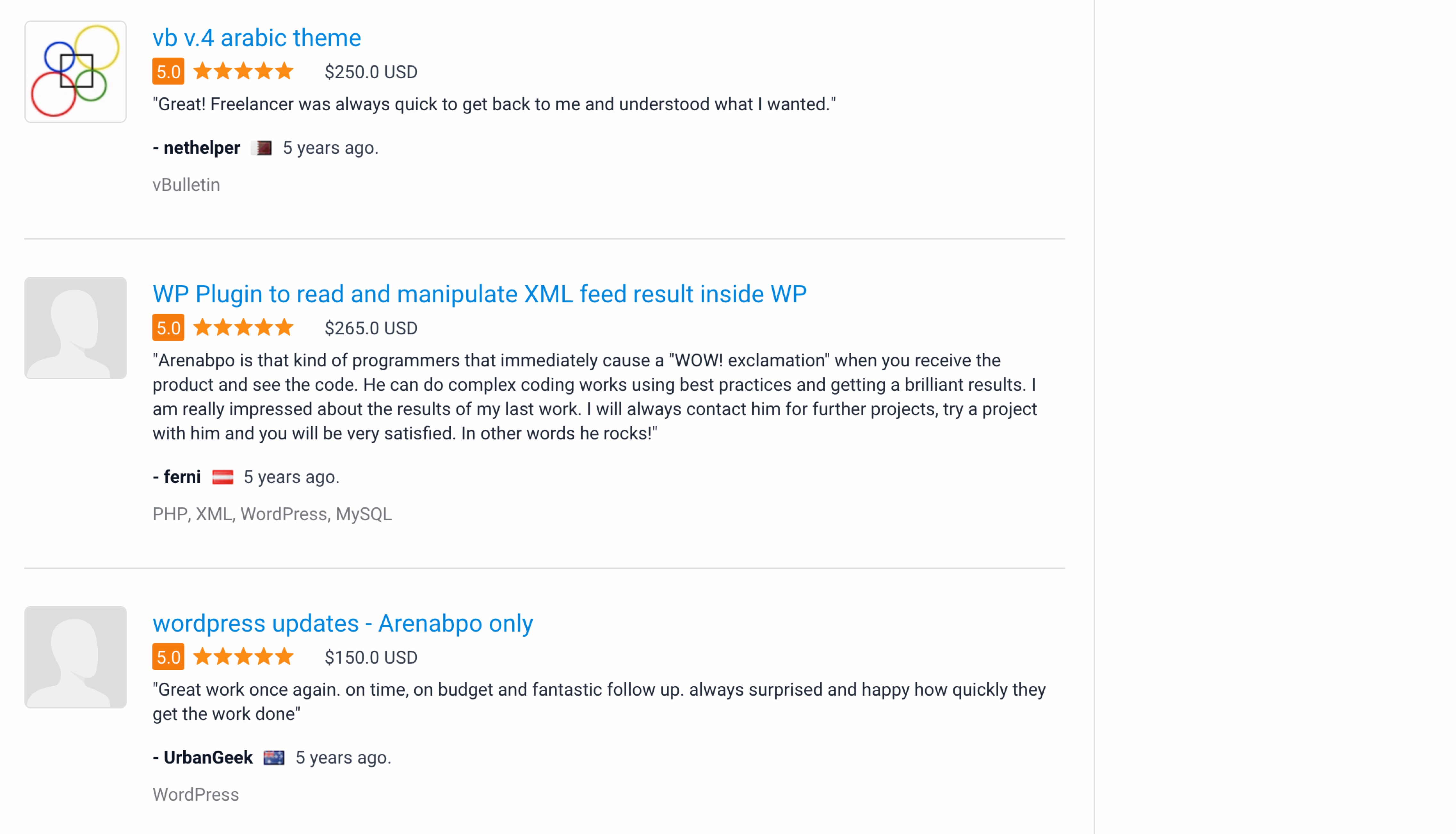Click the 5.0 badge on wordpress updates review
This screenshot has height=834, width=1456.
[168, 658]
